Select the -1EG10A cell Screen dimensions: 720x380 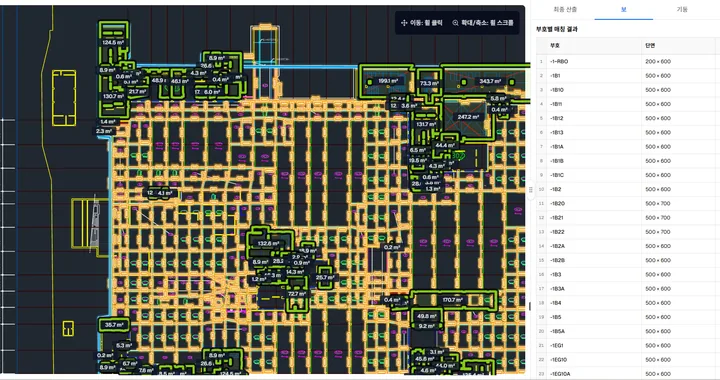[x=593, y=374]
